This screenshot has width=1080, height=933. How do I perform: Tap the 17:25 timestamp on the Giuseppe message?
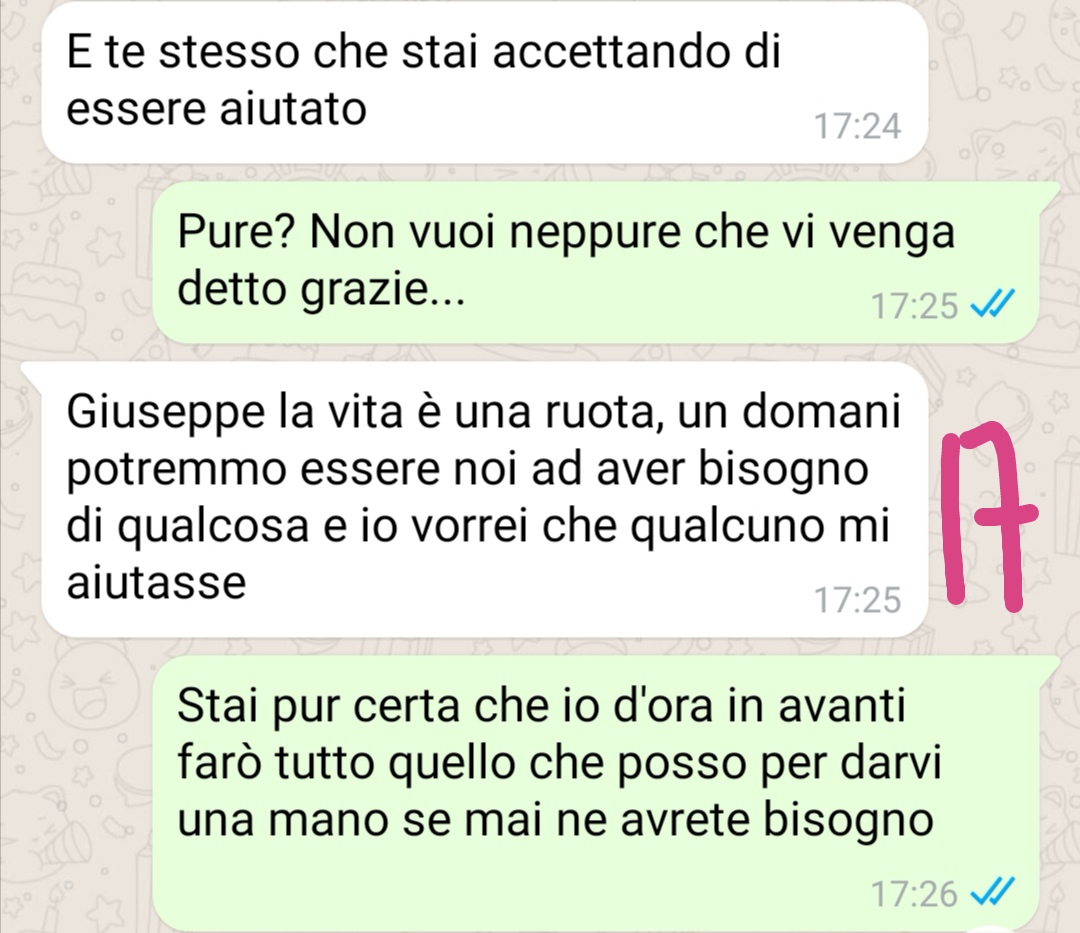(857, 600)
